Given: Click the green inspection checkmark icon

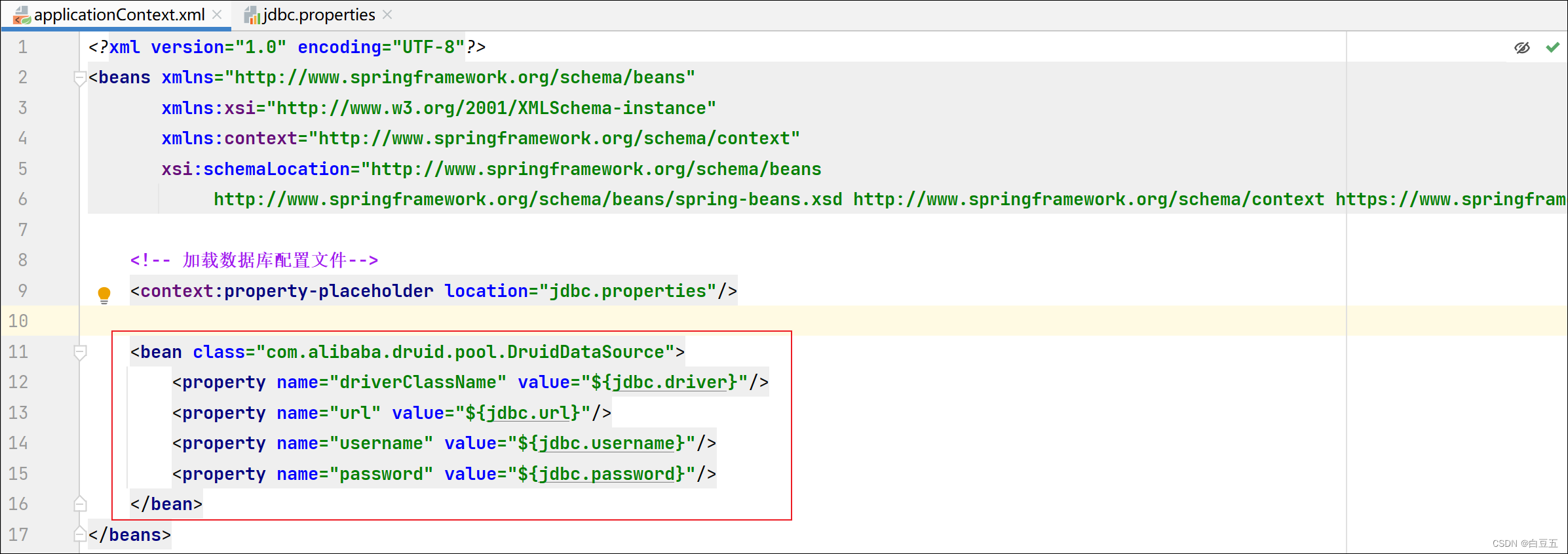Looking at the screenshot, I should click(x=1552, y=47).
